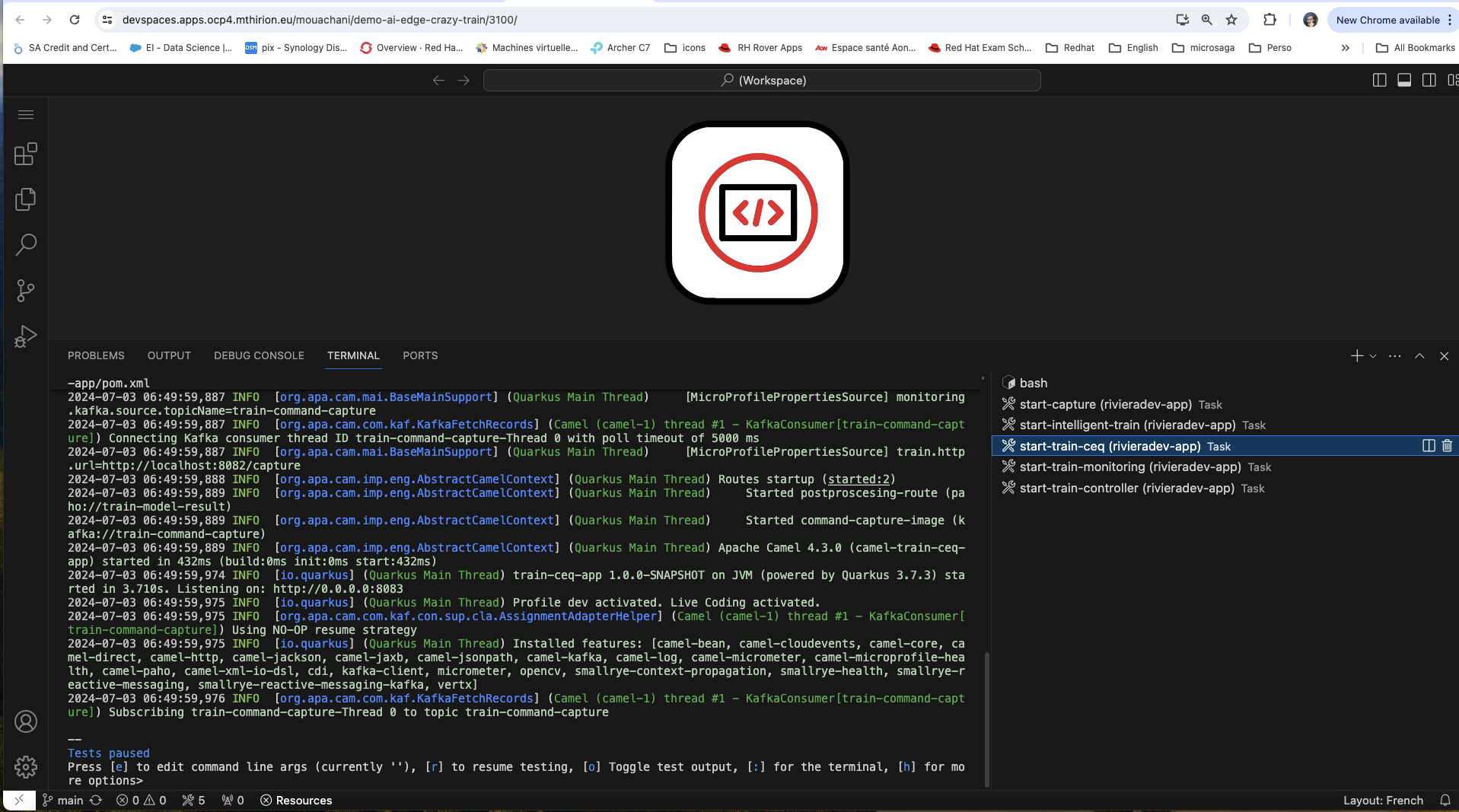
Task: Toggle the primary side bar layout button
Action: pos(1379,80)
